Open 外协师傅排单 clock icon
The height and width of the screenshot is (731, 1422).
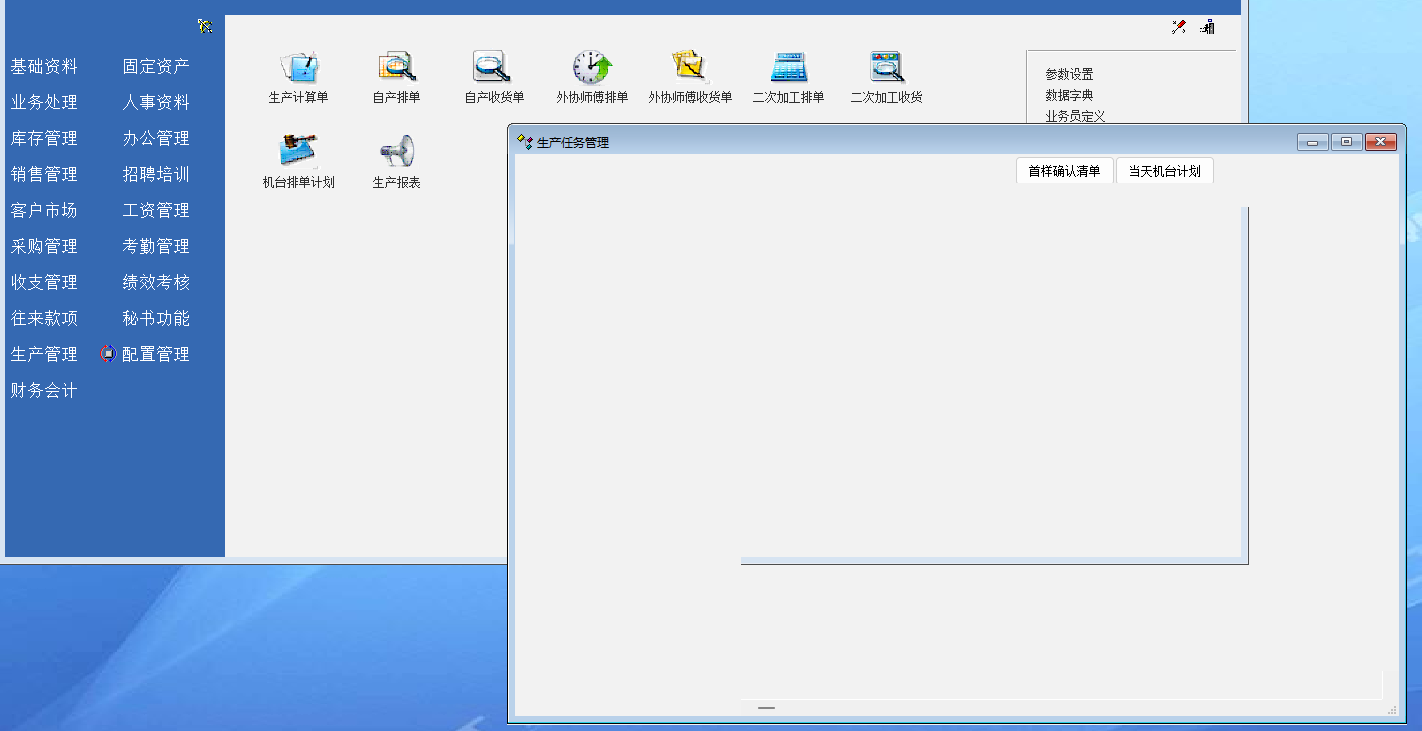pyautogui.click(x=592, y=68)
